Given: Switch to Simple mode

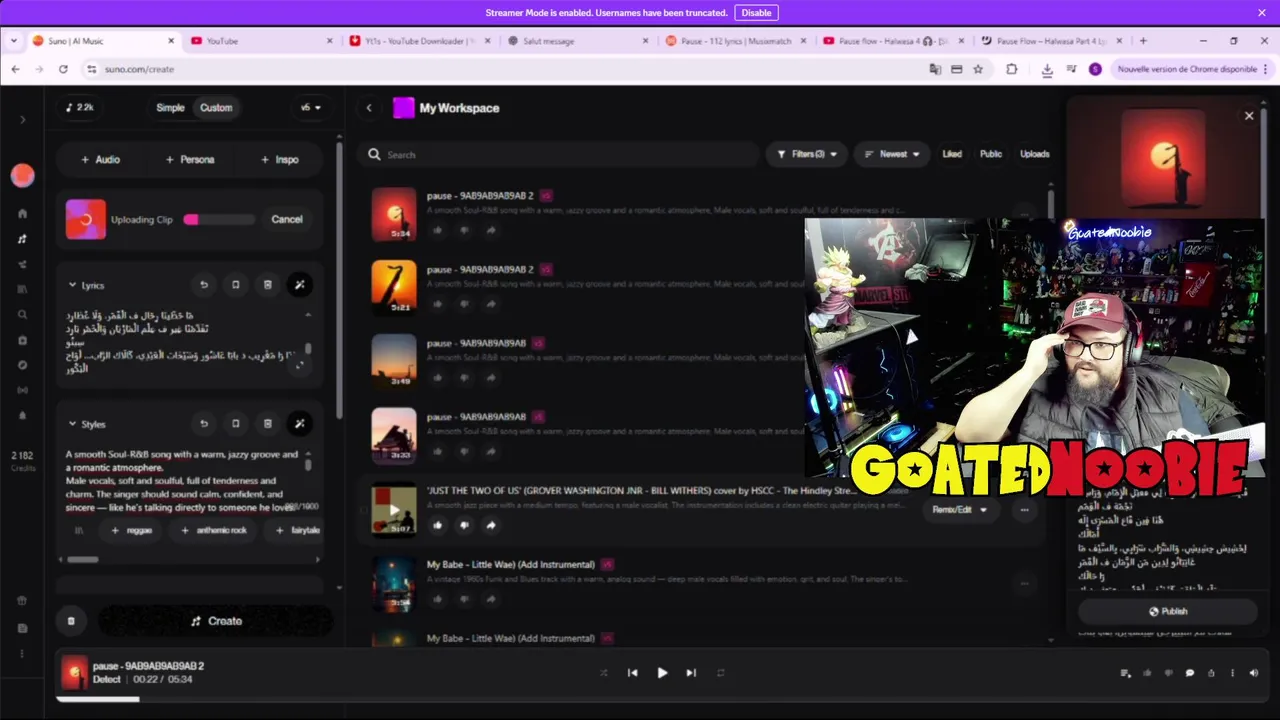Looking at the screenshot, I should (170, 108).
